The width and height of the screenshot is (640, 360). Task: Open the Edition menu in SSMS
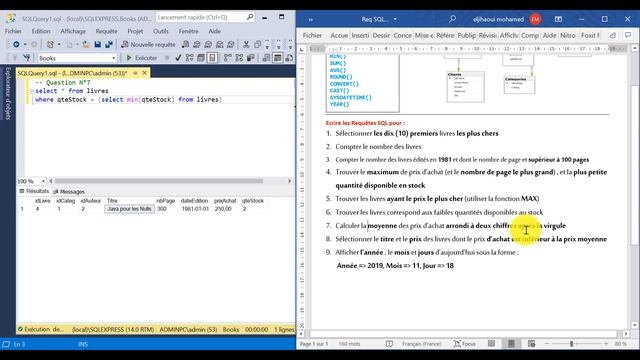click(41, 31)
